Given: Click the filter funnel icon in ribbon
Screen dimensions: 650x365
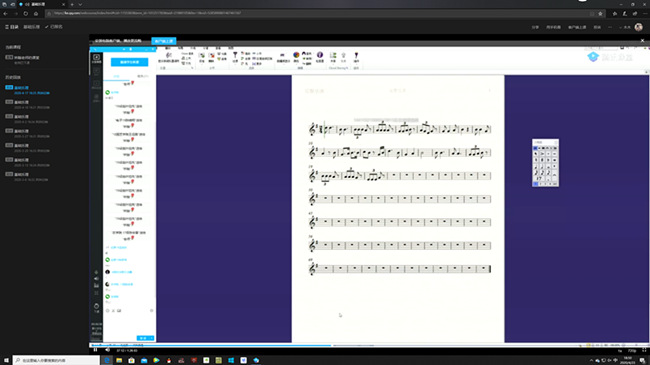Looking at the screenshot, I should [235, 55].
